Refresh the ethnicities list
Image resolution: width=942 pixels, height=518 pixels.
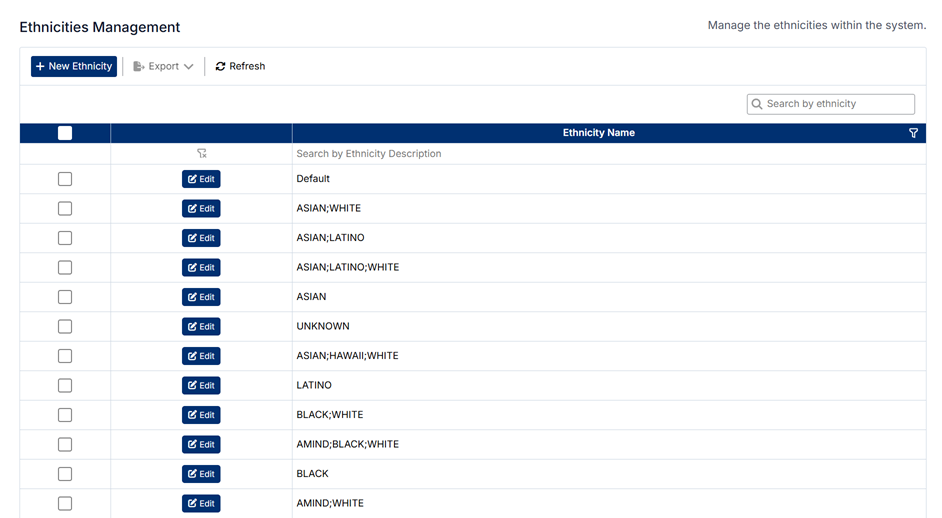(240, 67)
